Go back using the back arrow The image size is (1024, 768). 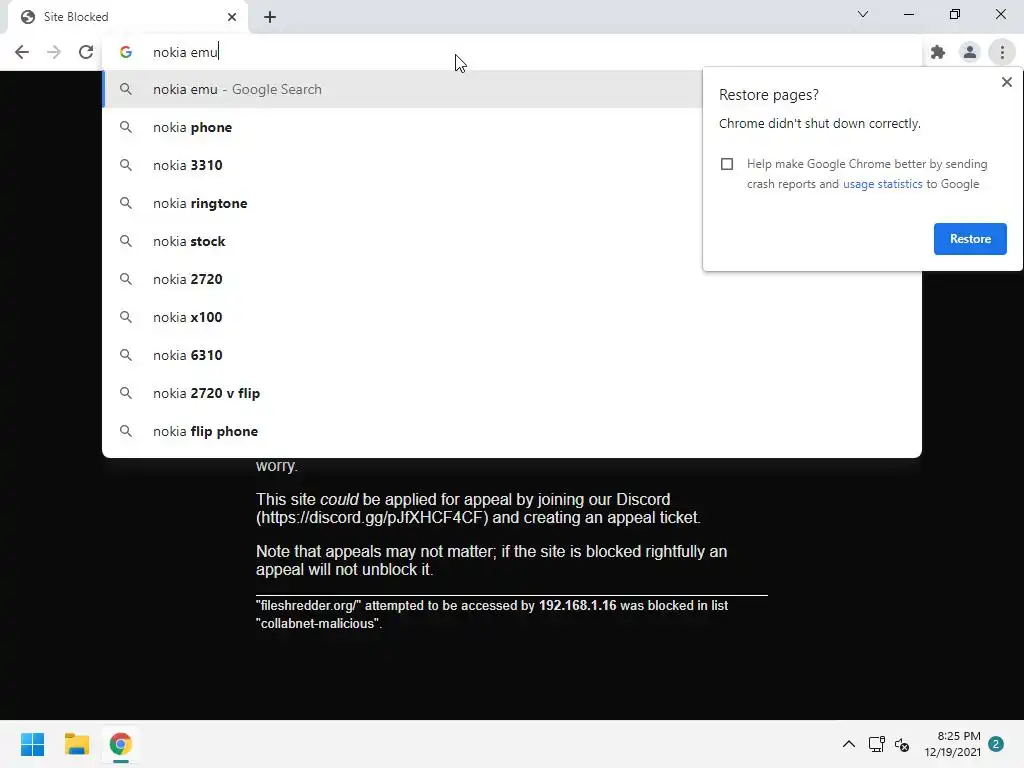tap(22, 52)
